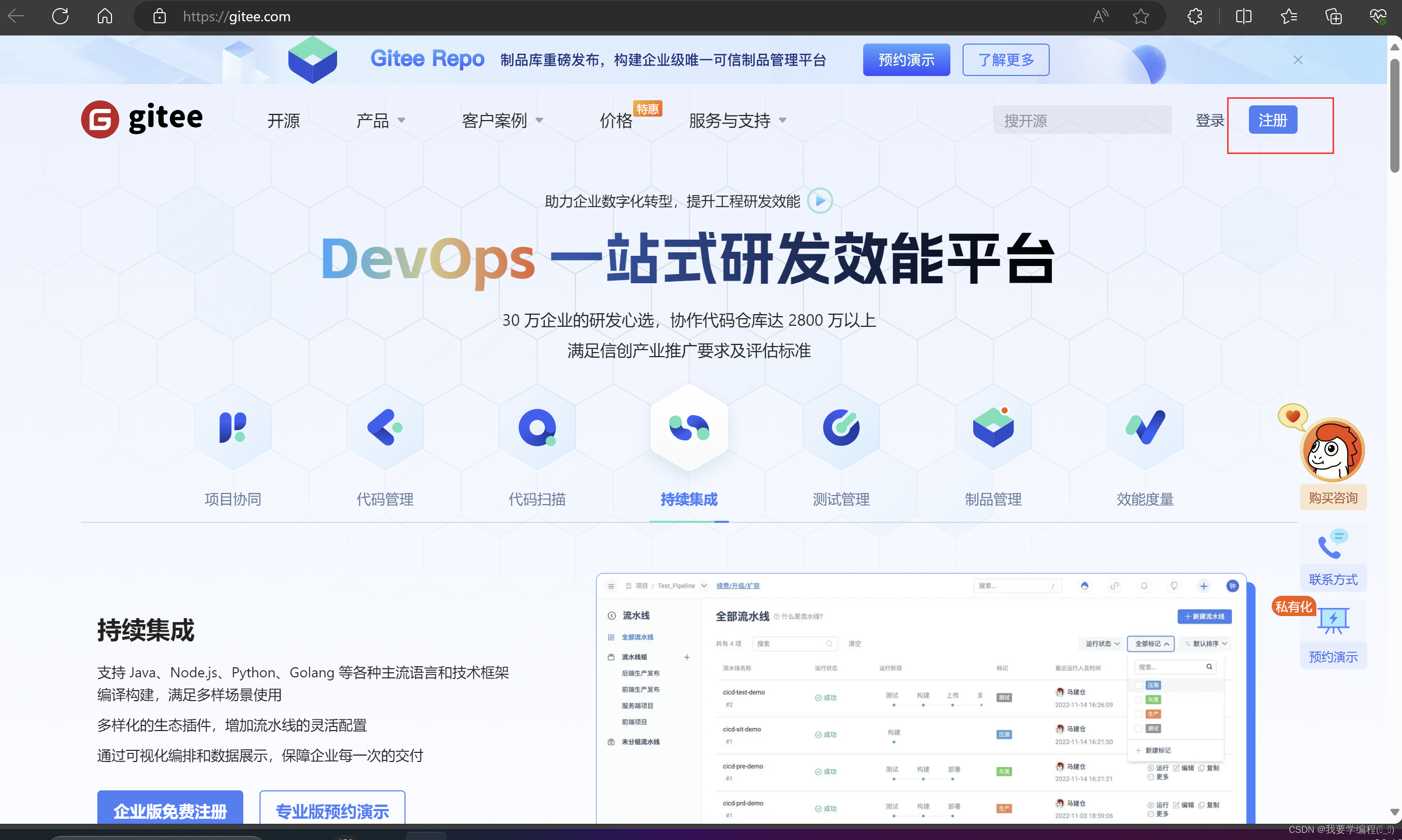Expand the 客户案例 dropdown menu
The image size is (1402, 840).
pyautogui.click(x=502, y=121)
